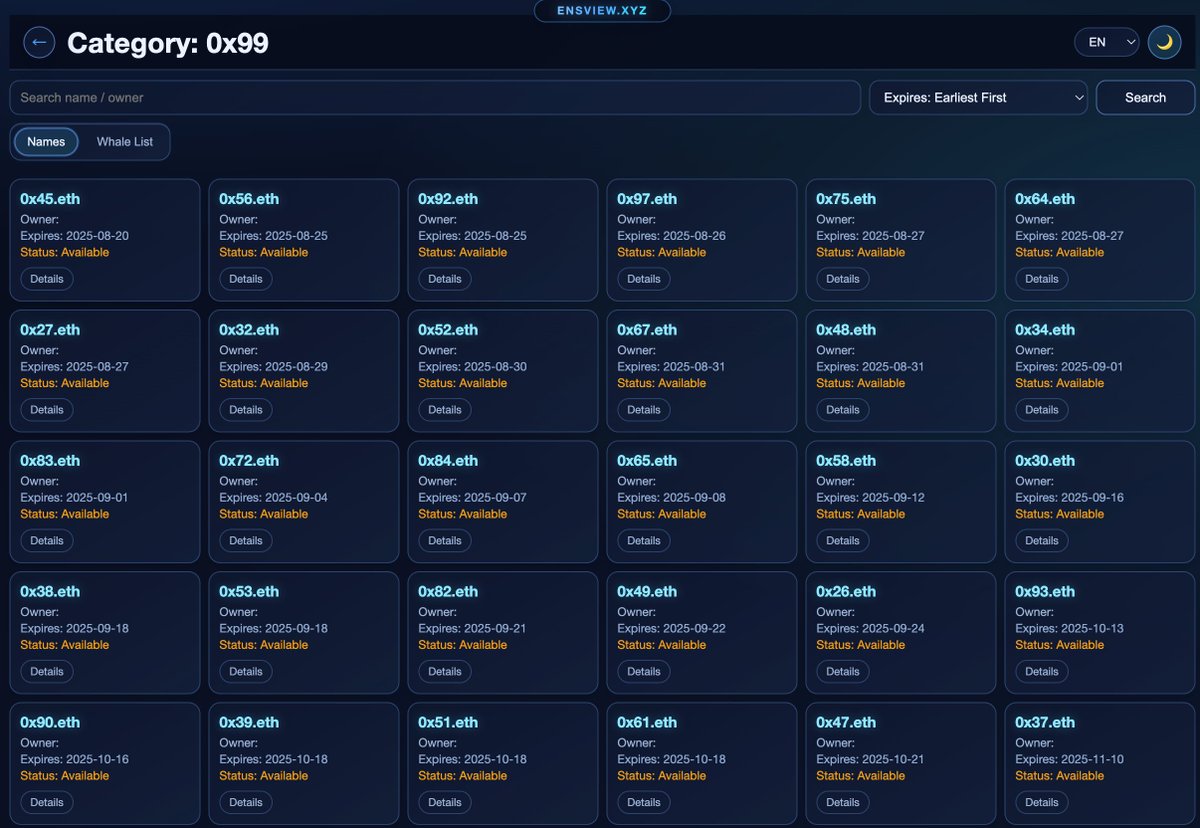The height and width of the screenshot is (828, 1200).
Task: Click the ENSVIEW.XYZ badge
Action: coord(602,11)
